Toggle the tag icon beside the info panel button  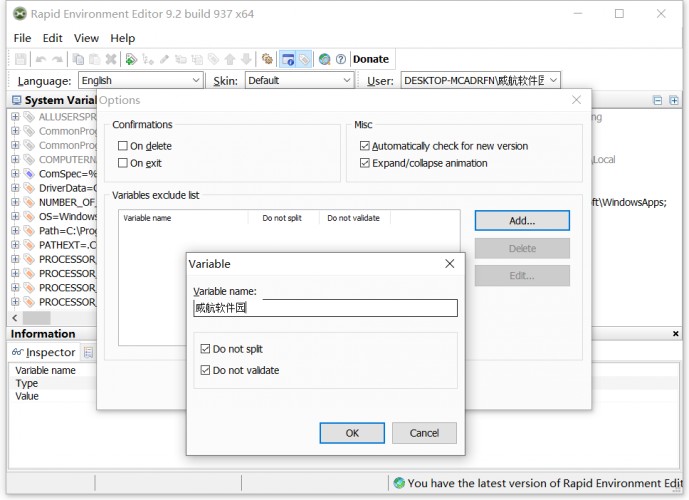(x=304, y=59)
